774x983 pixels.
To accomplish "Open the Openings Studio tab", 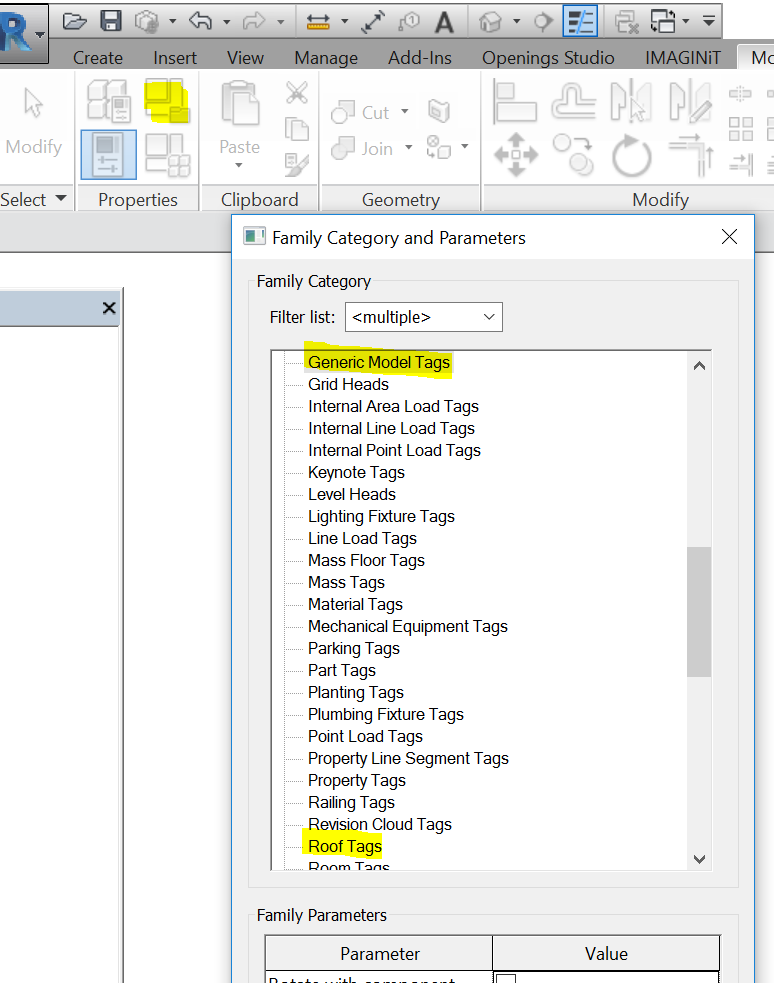I will coord(548,58).
